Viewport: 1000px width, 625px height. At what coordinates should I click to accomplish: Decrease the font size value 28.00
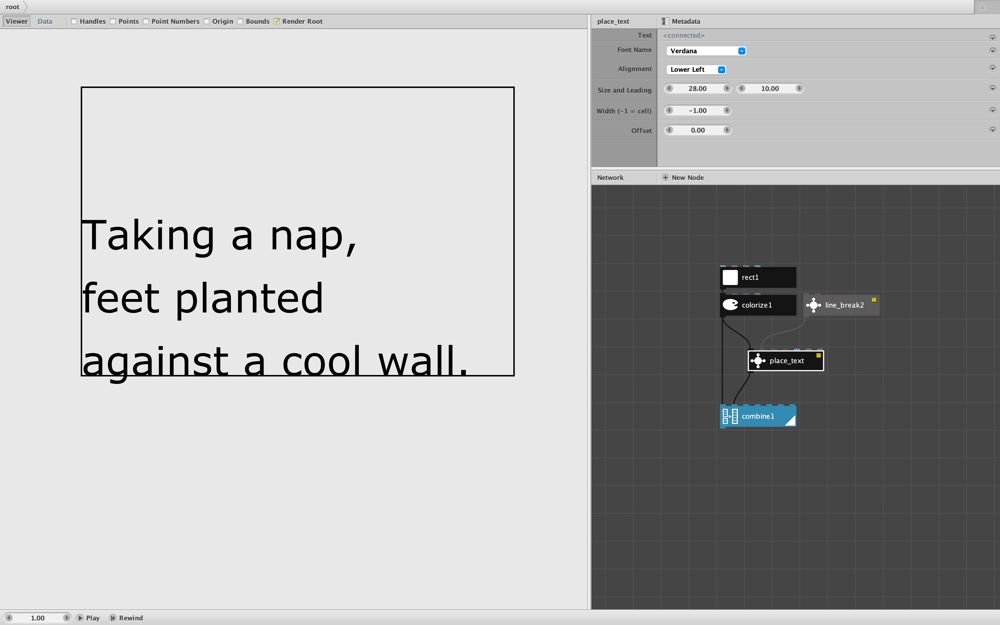tap(669, 89)
